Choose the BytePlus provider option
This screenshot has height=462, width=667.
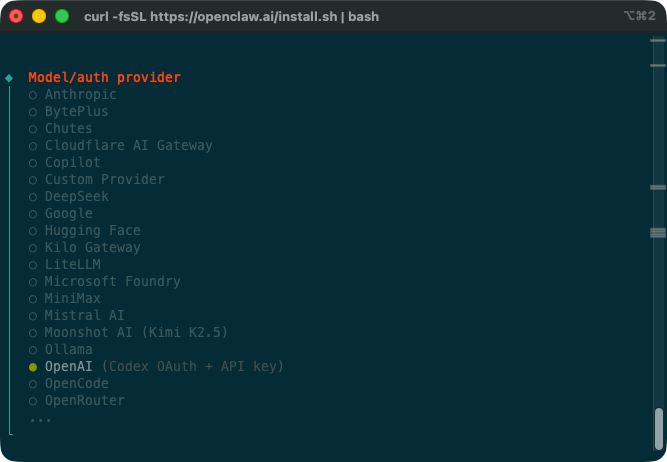(76, 112)
